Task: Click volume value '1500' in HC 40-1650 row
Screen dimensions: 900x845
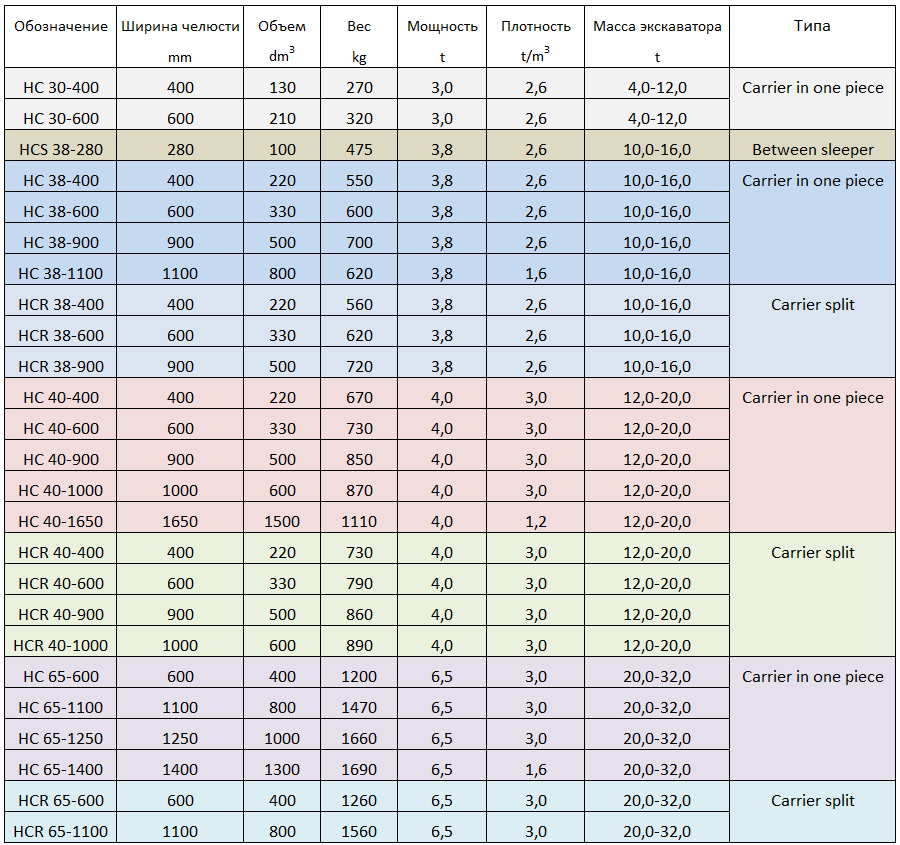Action: click(x=282, y=521)
